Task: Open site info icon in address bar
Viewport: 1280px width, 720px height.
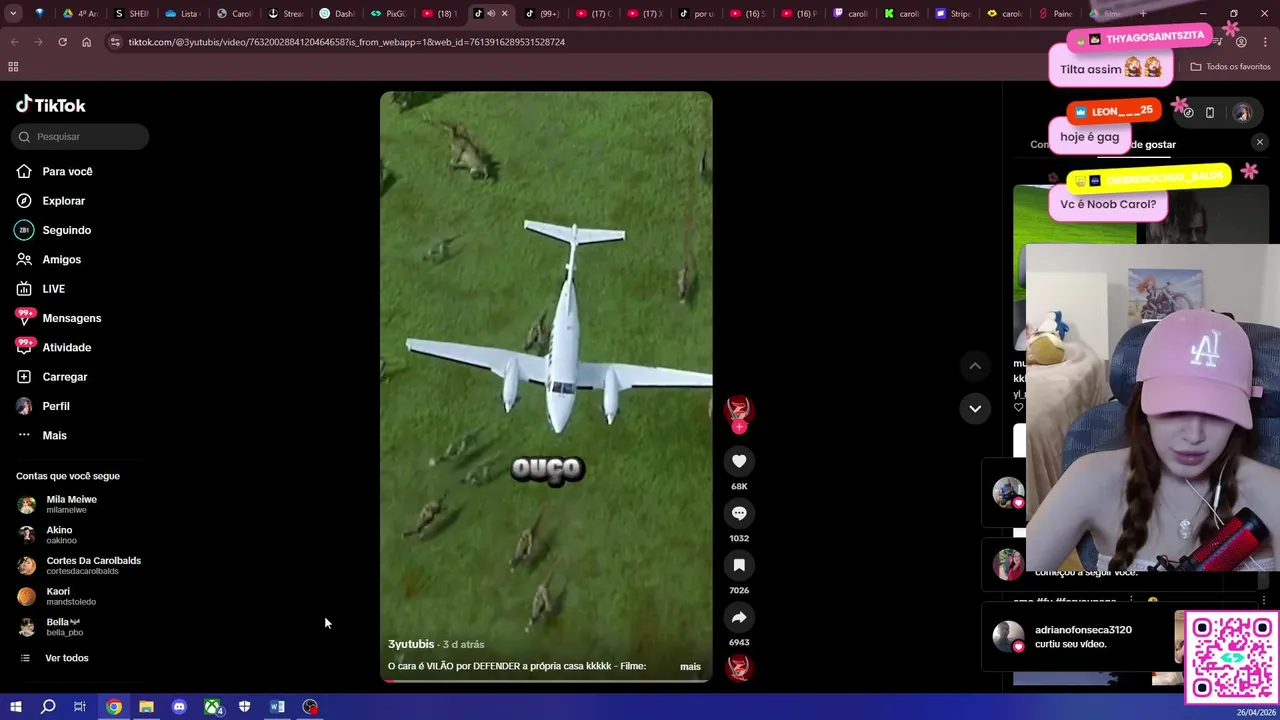Action: click(115, 42)
